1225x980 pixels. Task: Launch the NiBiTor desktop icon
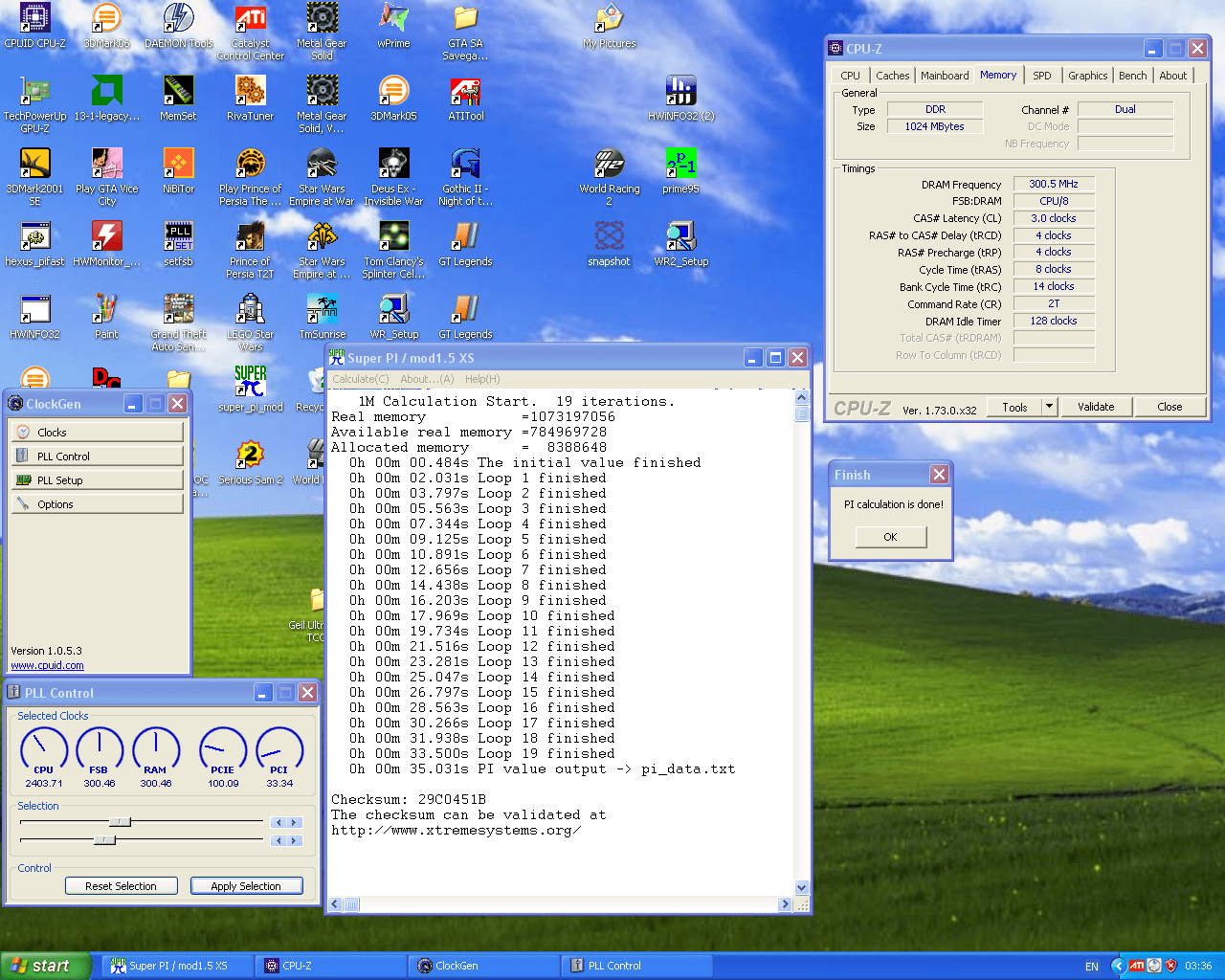[179, 172]
